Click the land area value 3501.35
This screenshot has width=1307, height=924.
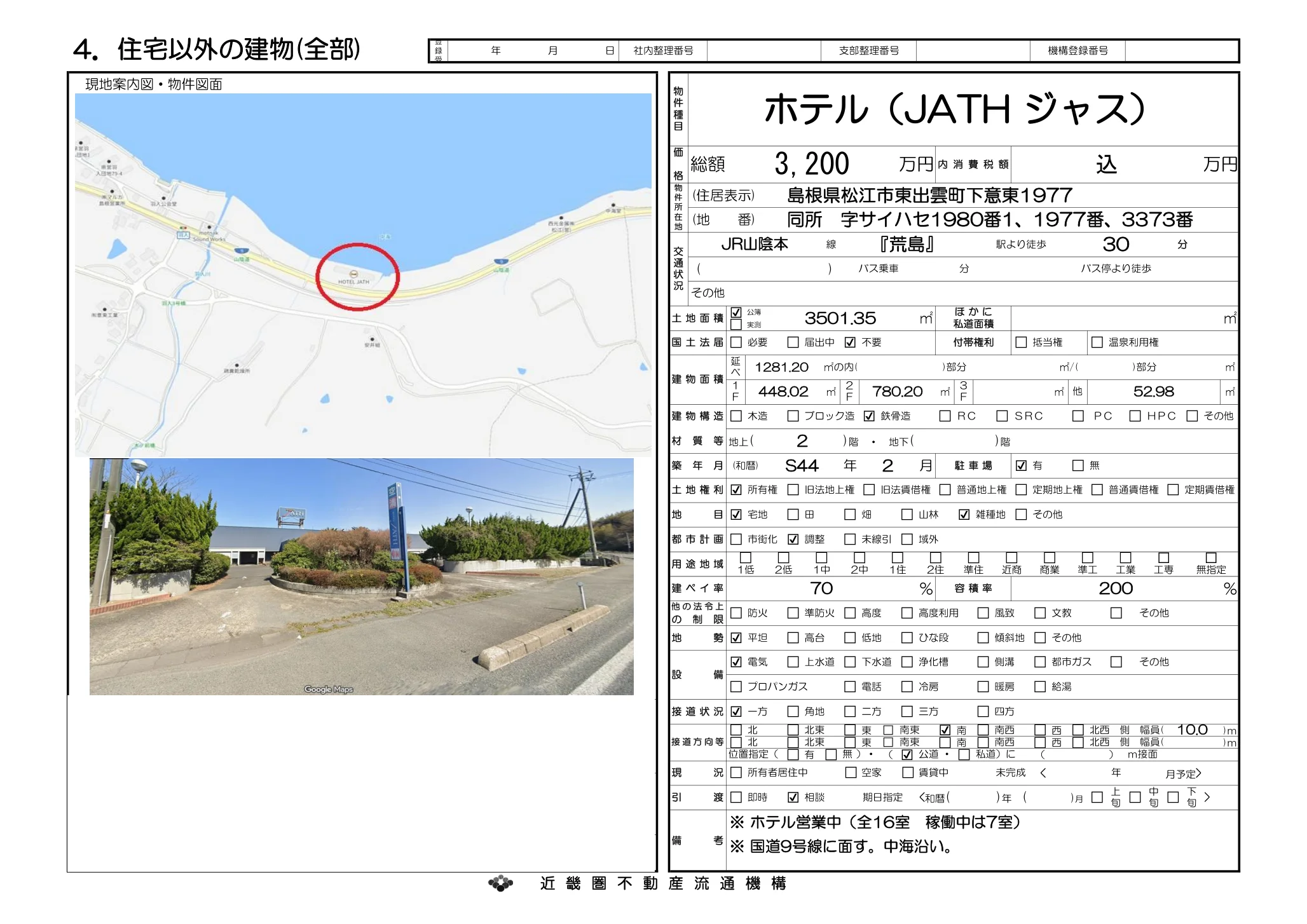pyautogui.click(x=840, y=318)
